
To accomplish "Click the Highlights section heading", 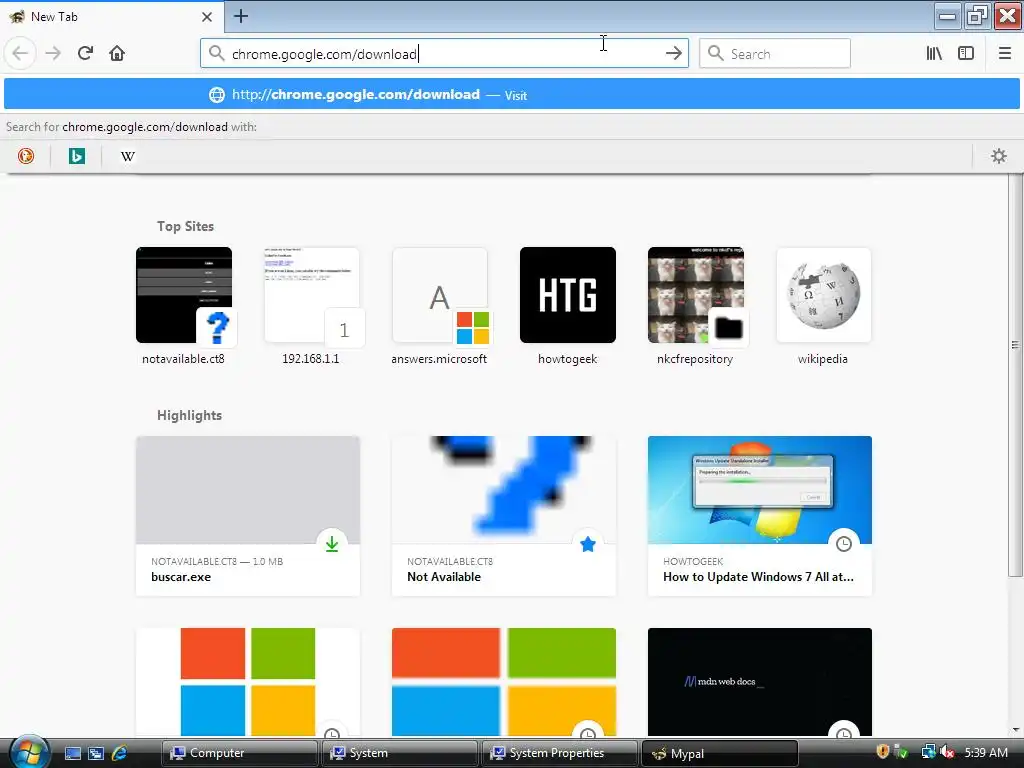I will click(189, 415).
